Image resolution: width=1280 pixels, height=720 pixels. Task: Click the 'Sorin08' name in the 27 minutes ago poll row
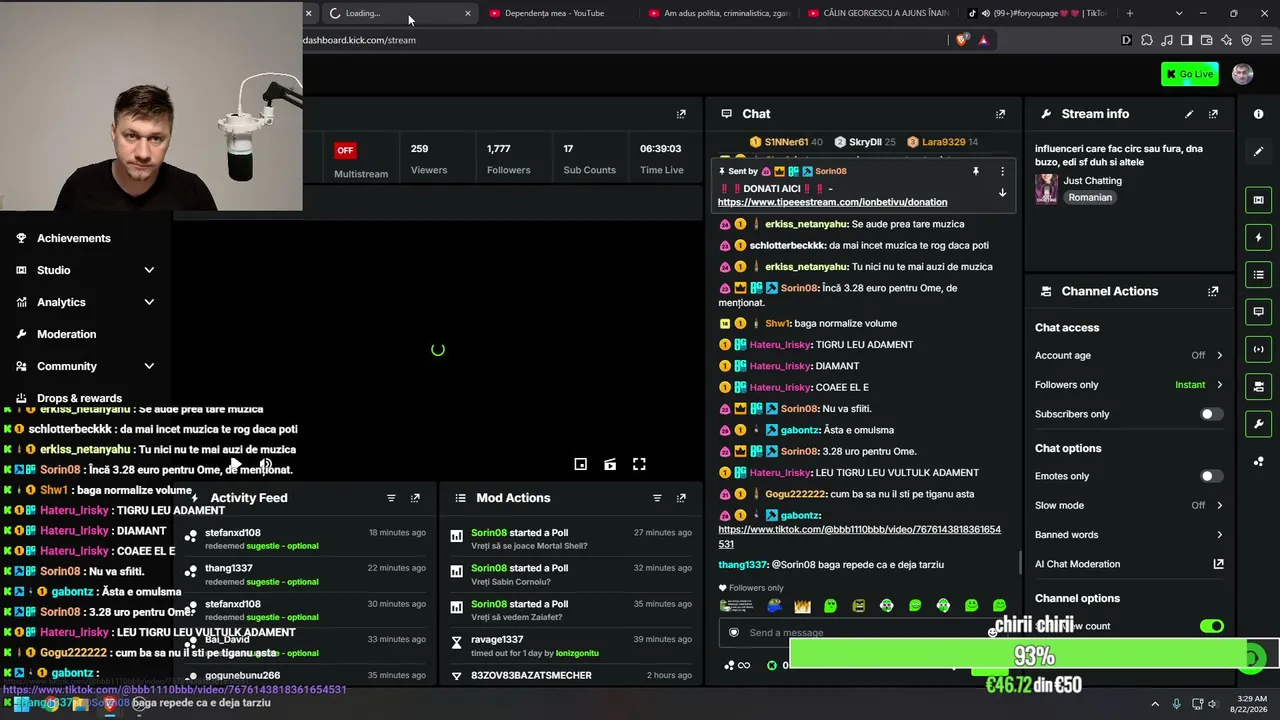(489, 533)
